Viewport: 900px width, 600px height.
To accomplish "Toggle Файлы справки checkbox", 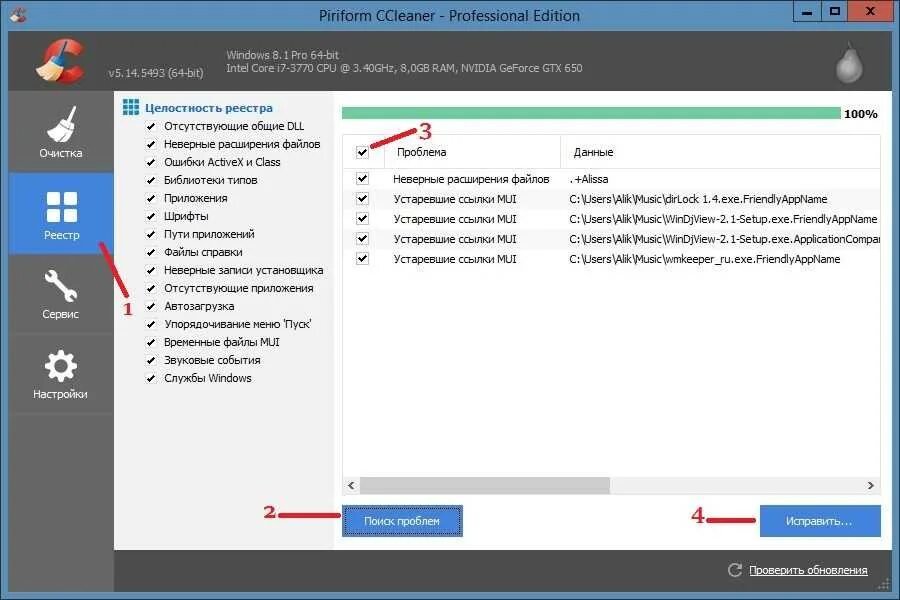I will (x=151, y=252).
